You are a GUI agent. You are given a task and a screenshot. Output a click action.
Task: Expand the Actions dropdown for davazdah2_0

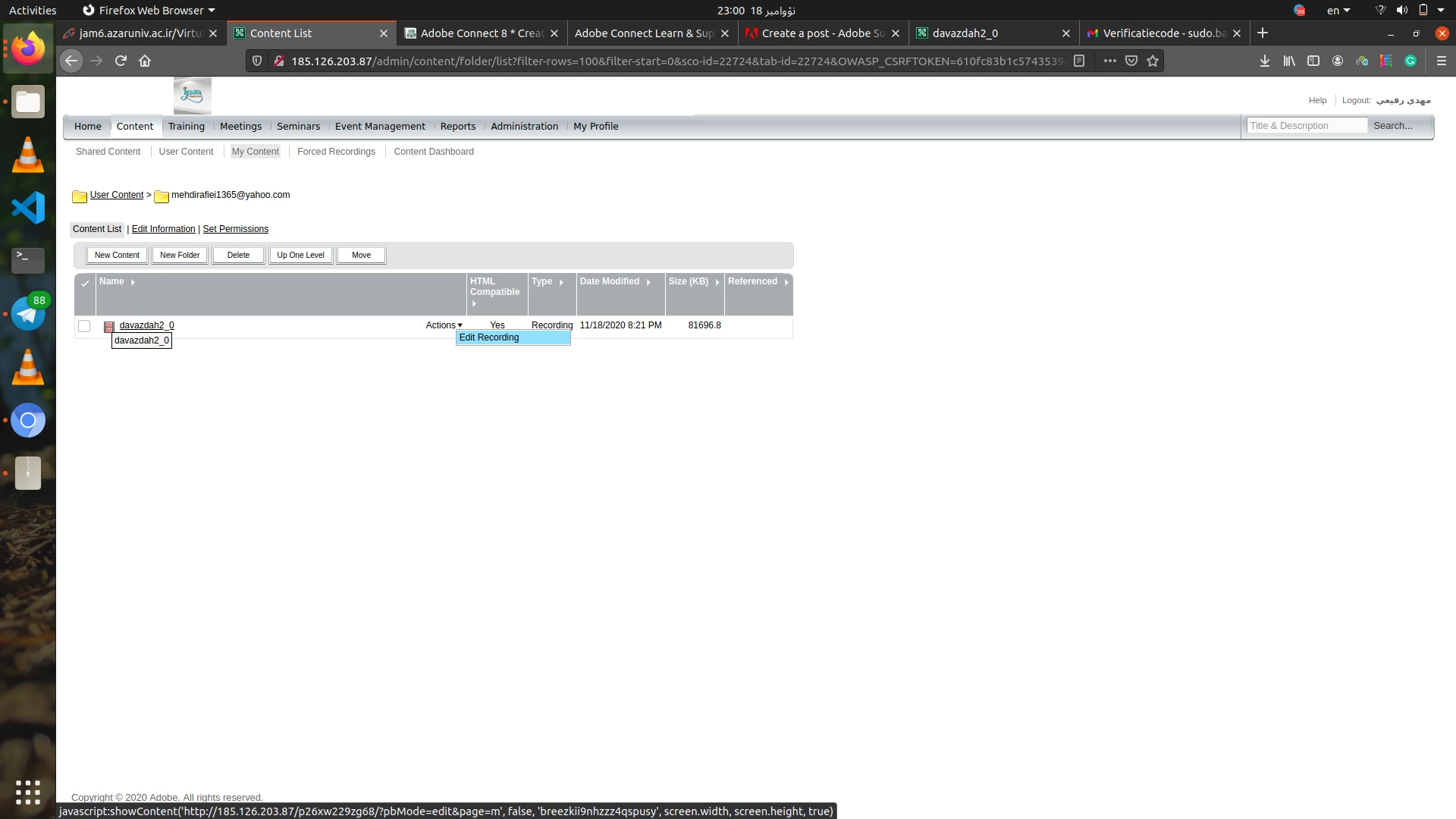coord(444,325)
